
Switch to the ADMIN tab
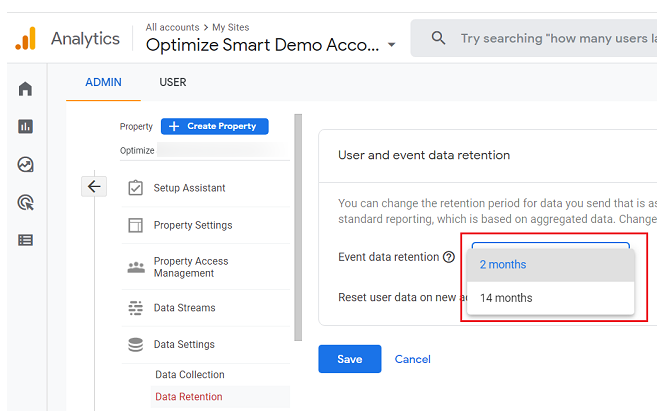pos(103,82)
